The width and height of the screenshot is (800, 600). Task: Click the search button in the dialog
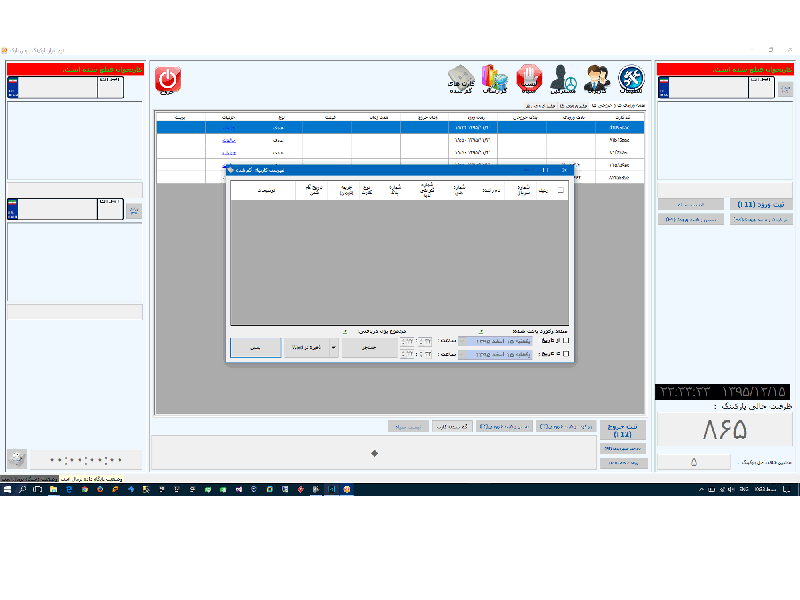[367, 348]
